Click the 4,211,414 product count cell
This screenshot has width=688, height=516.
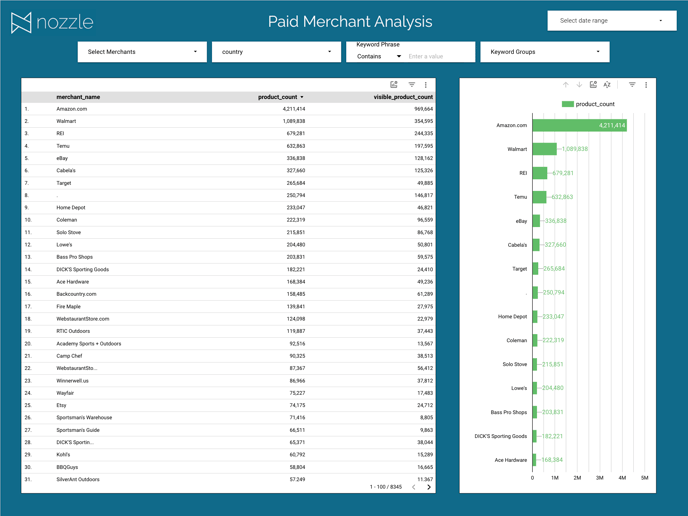tap(294, 109)
